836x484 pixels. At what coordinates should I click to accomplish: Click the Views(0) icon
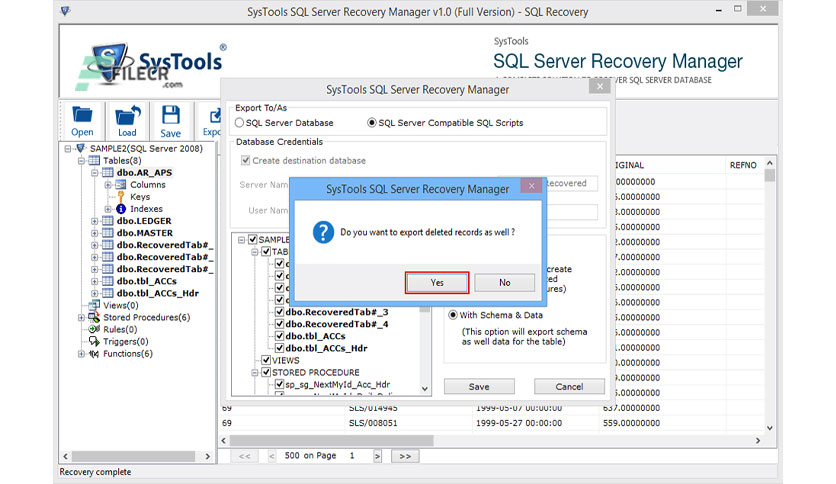[94, 305]
